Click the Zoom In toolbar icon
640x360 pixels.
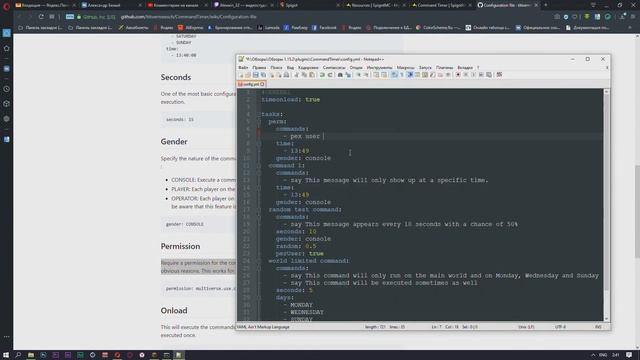(358, 75)
